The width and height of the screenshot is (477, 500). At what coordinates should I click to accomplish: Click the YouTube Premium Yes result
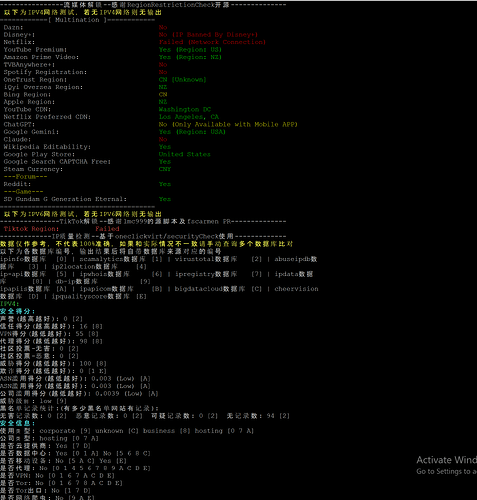tap(190, 50)
